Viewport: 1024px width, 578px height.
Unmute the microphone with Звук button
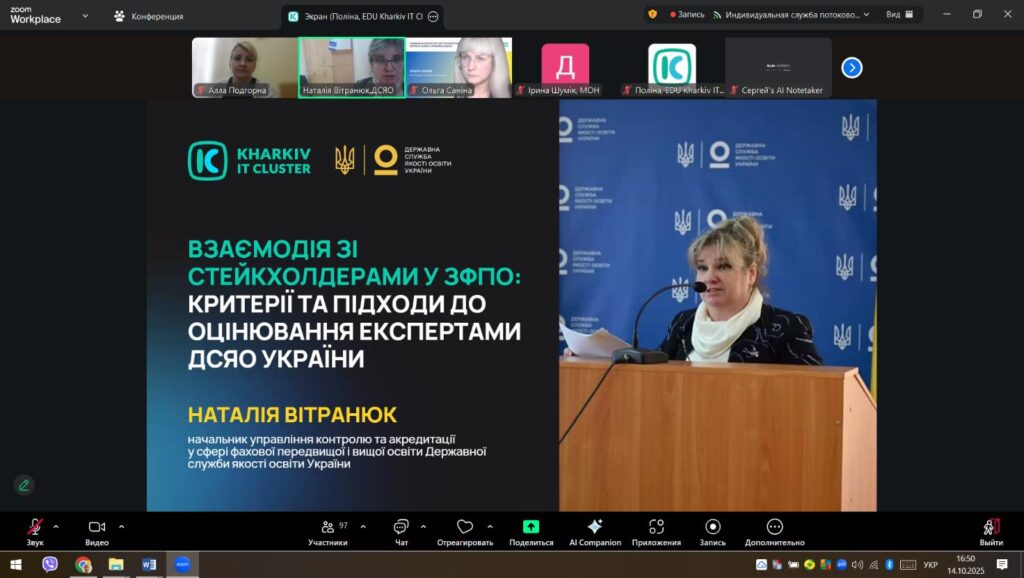35,527
